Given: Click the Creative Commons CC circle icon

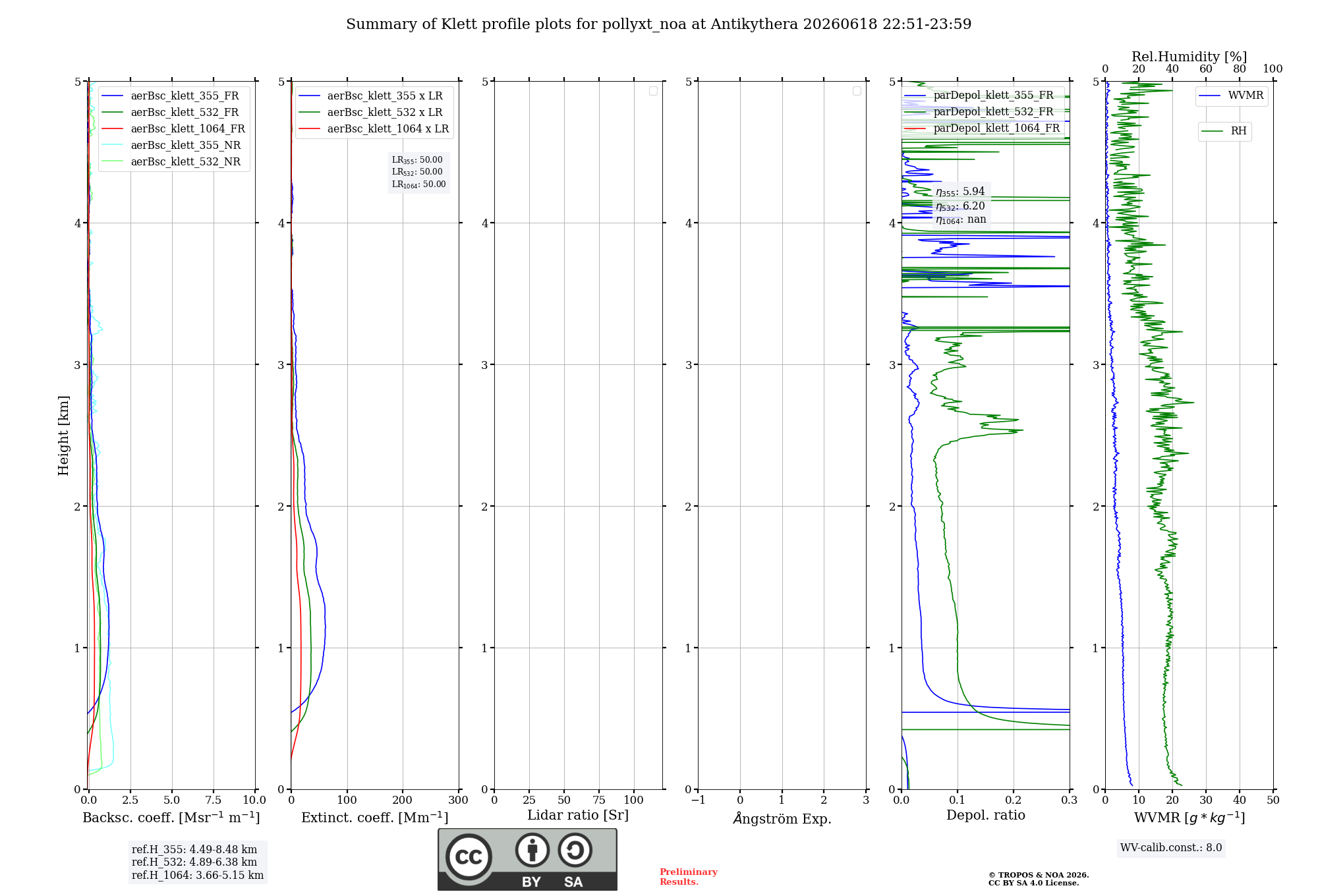Looking at the screenshot, I should coord(469,857).
